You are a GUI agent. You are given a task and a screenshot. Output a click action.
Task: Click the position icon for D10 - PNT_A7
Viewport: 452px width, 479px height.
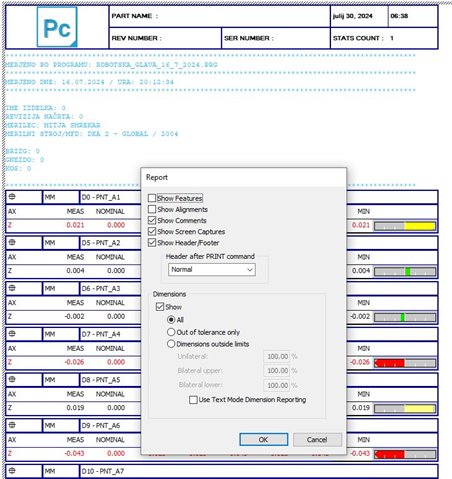(x=12, y=471)
